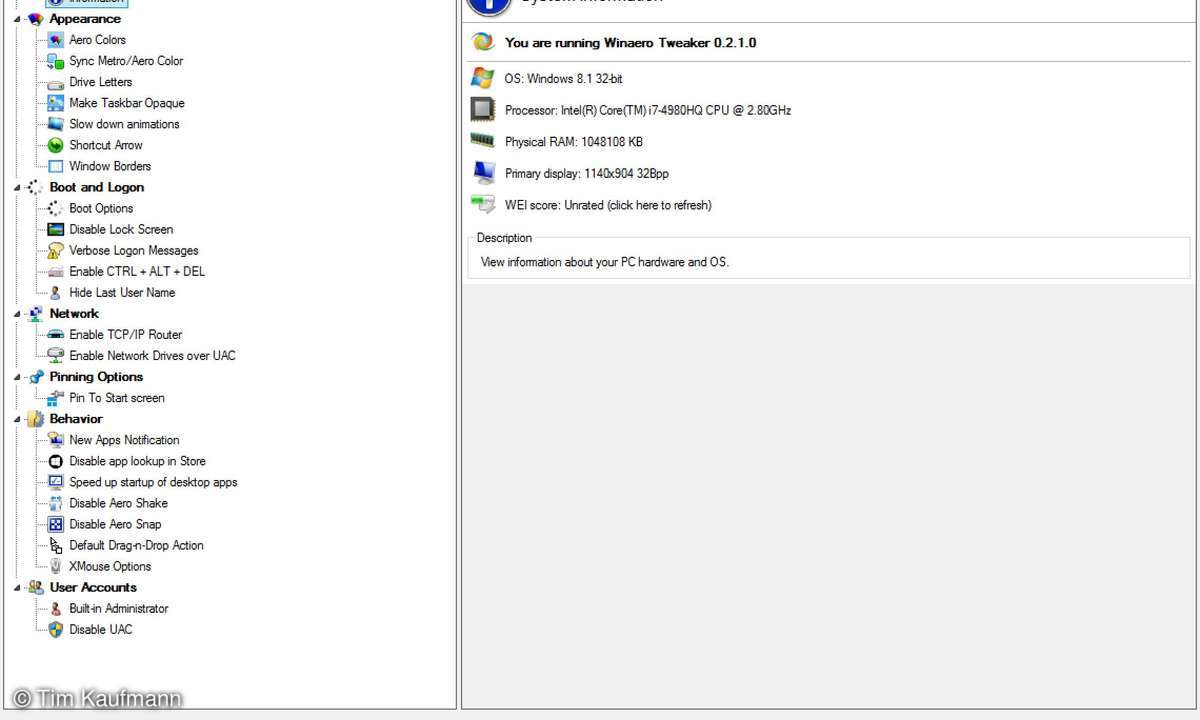
Task: Click the Drive Letters drive icon
Action: (56, 82)
